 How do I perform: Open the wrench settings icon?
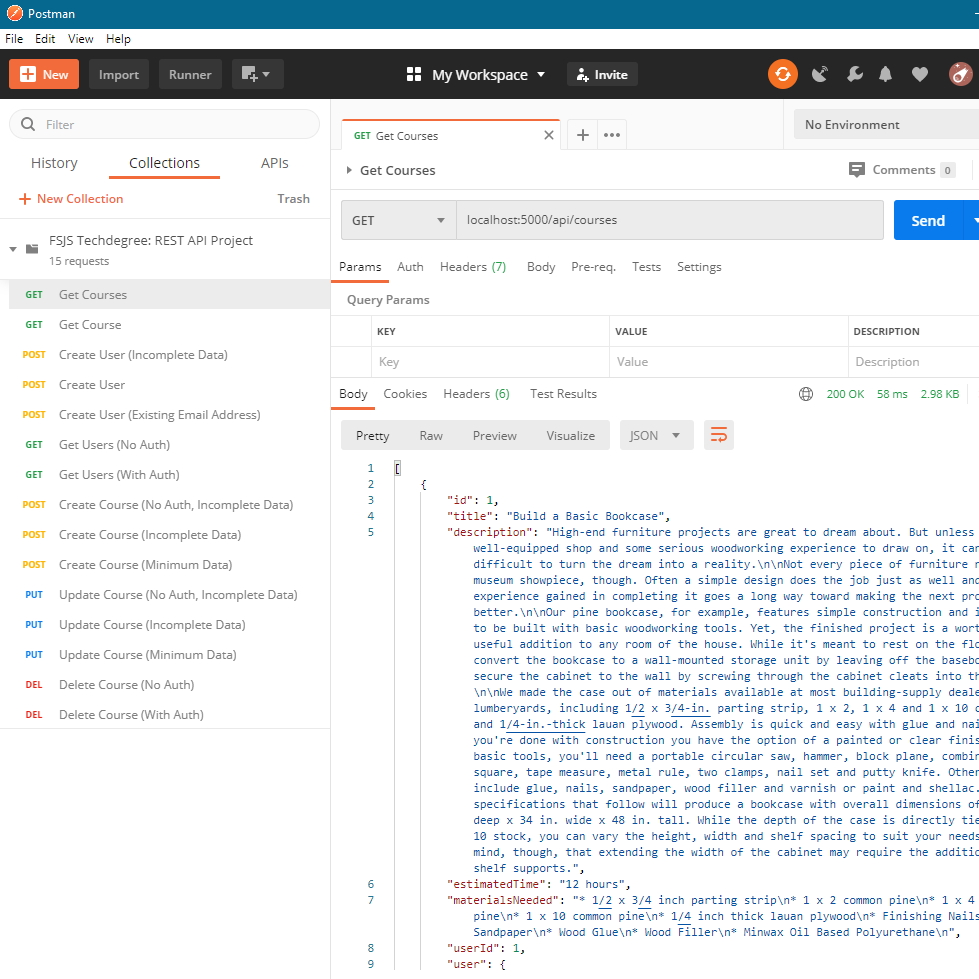coord(854,74)
